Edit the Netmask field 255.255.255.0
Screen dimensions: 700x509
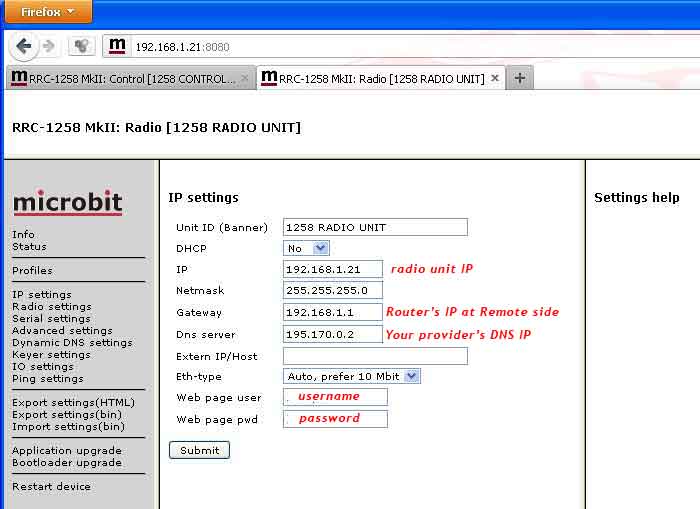coord(333,291)
